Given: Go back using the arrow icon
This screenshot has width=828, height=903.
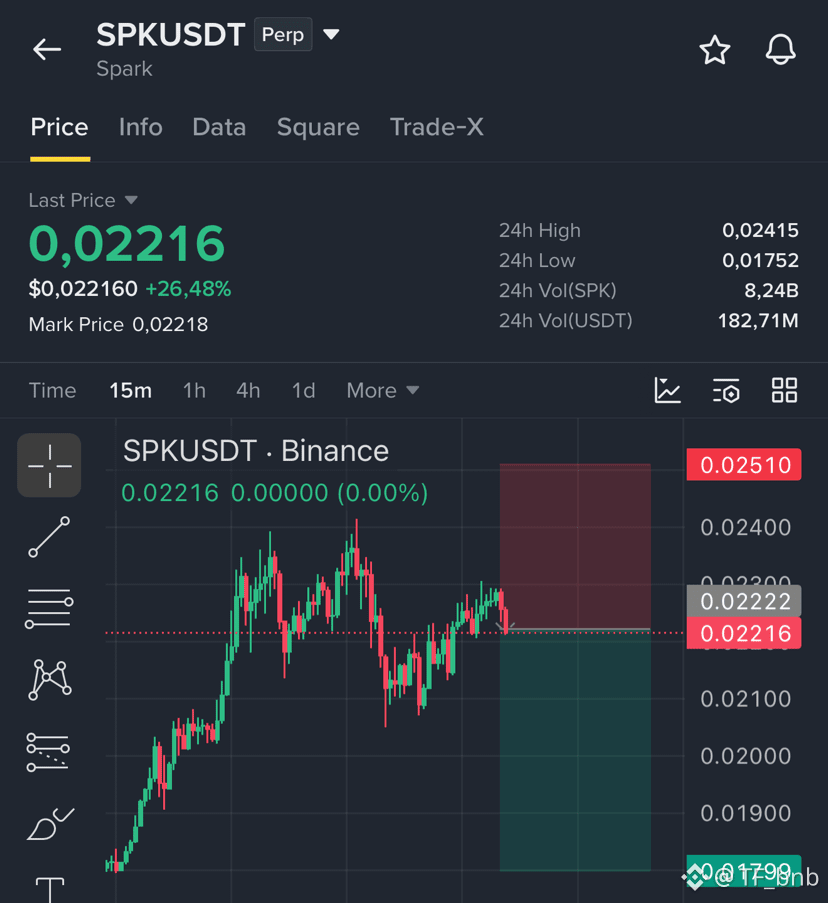Looking at the screenshot, I should coord(47,50).
